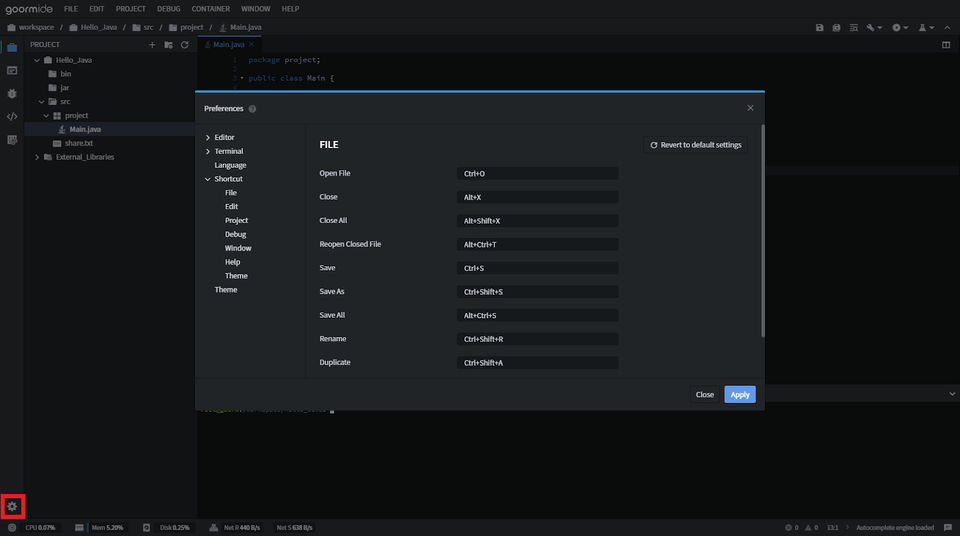The image size is (960, 536).
Task: Select Window under Shortcut
Action: [238, 249]
